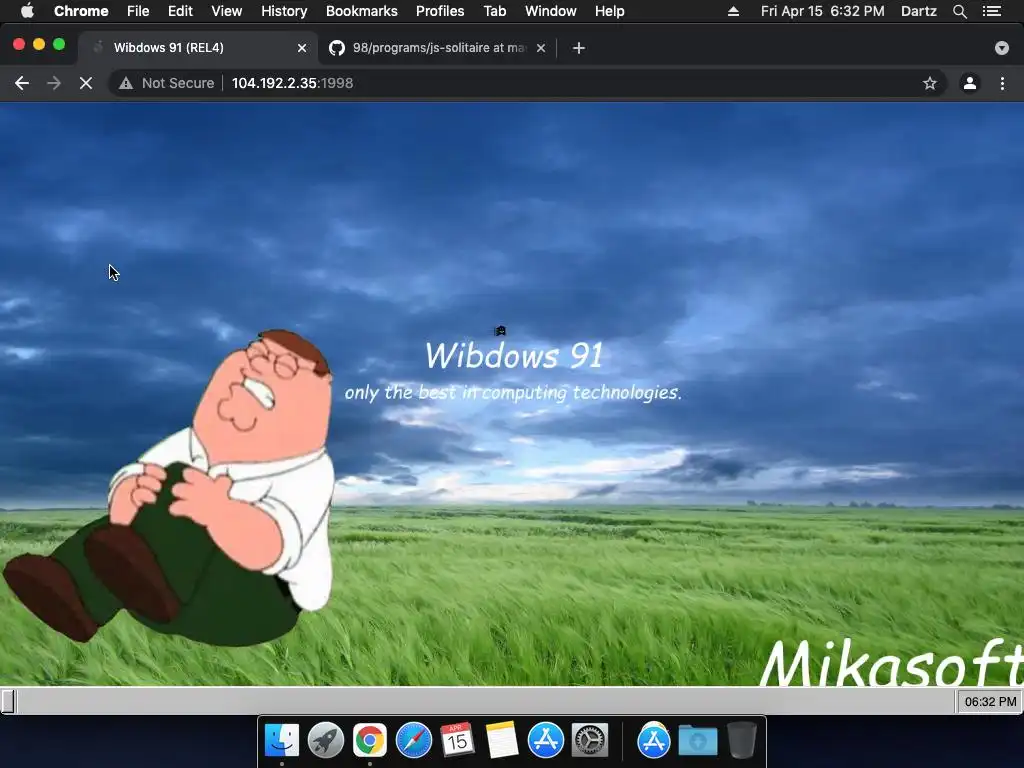
Task: Go back with the back arrow
Action: click(22, 83)
